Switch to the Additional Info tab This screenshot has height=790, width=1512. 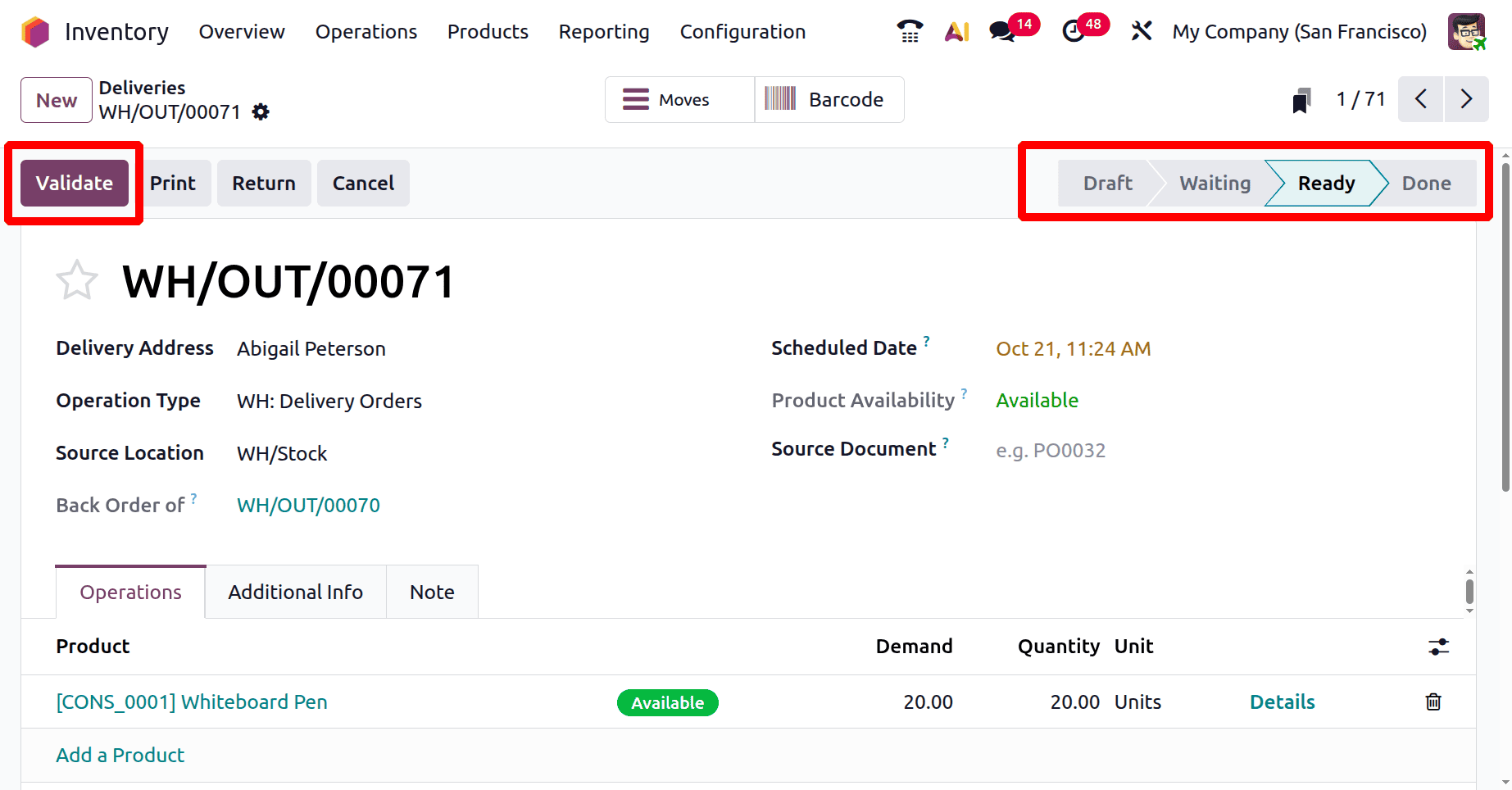(295, 592)
